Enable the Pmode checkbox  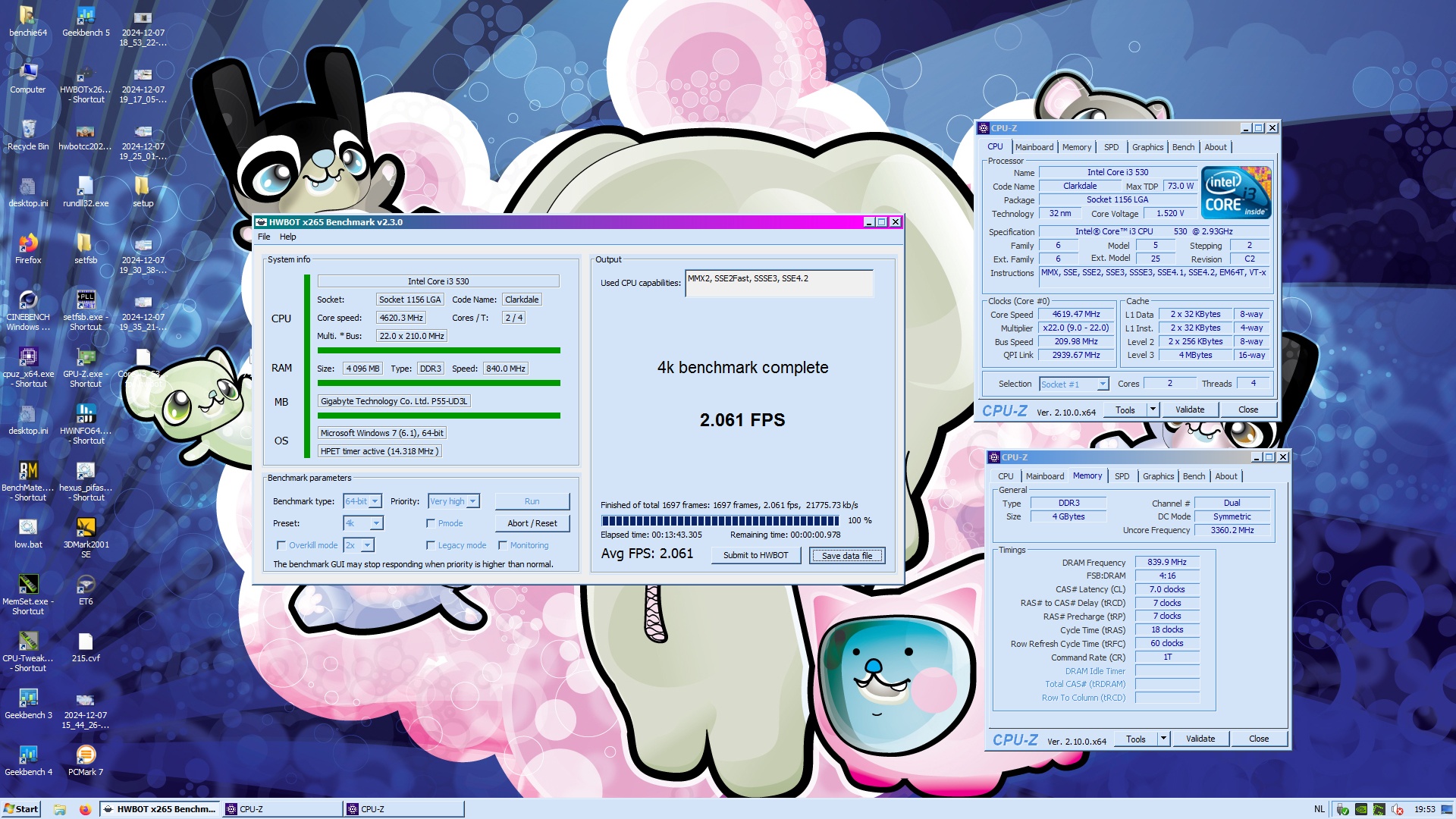(431, 523)
